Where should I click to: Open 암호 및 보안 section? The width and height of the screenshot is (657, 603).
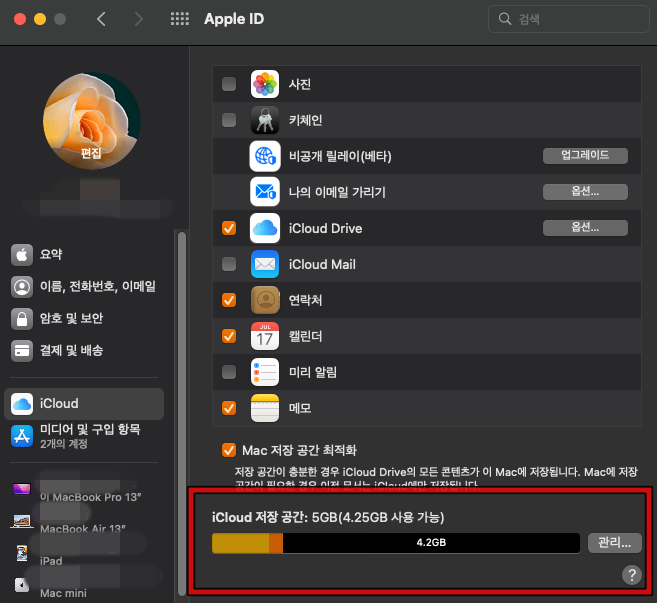pos(84,318)
